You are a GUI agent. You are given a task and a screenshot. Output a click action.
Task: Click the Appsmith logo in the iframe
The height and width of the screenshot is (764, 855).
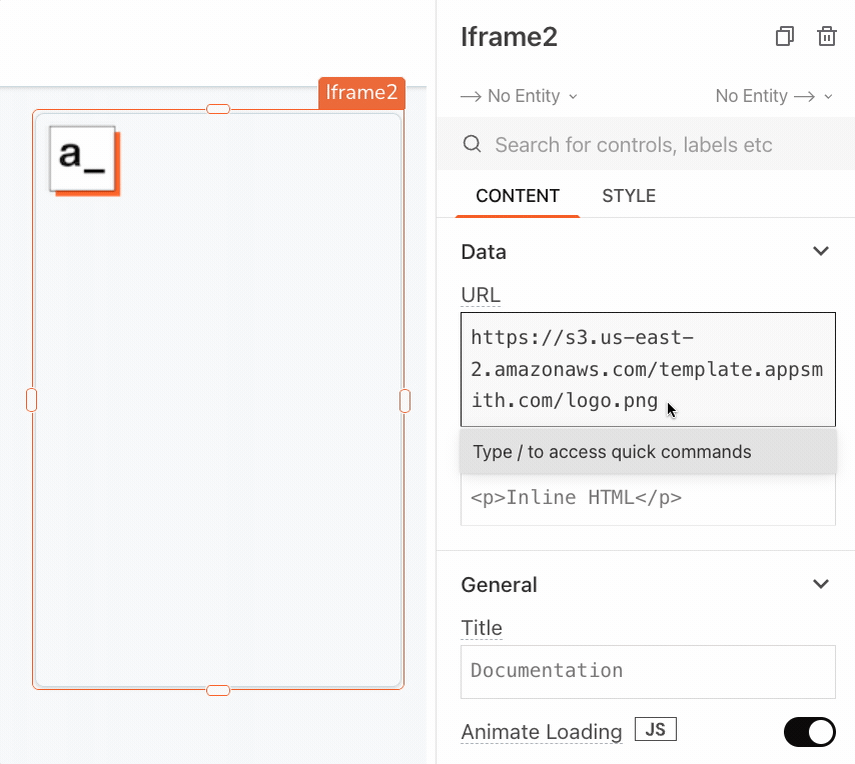click(84, 158)
